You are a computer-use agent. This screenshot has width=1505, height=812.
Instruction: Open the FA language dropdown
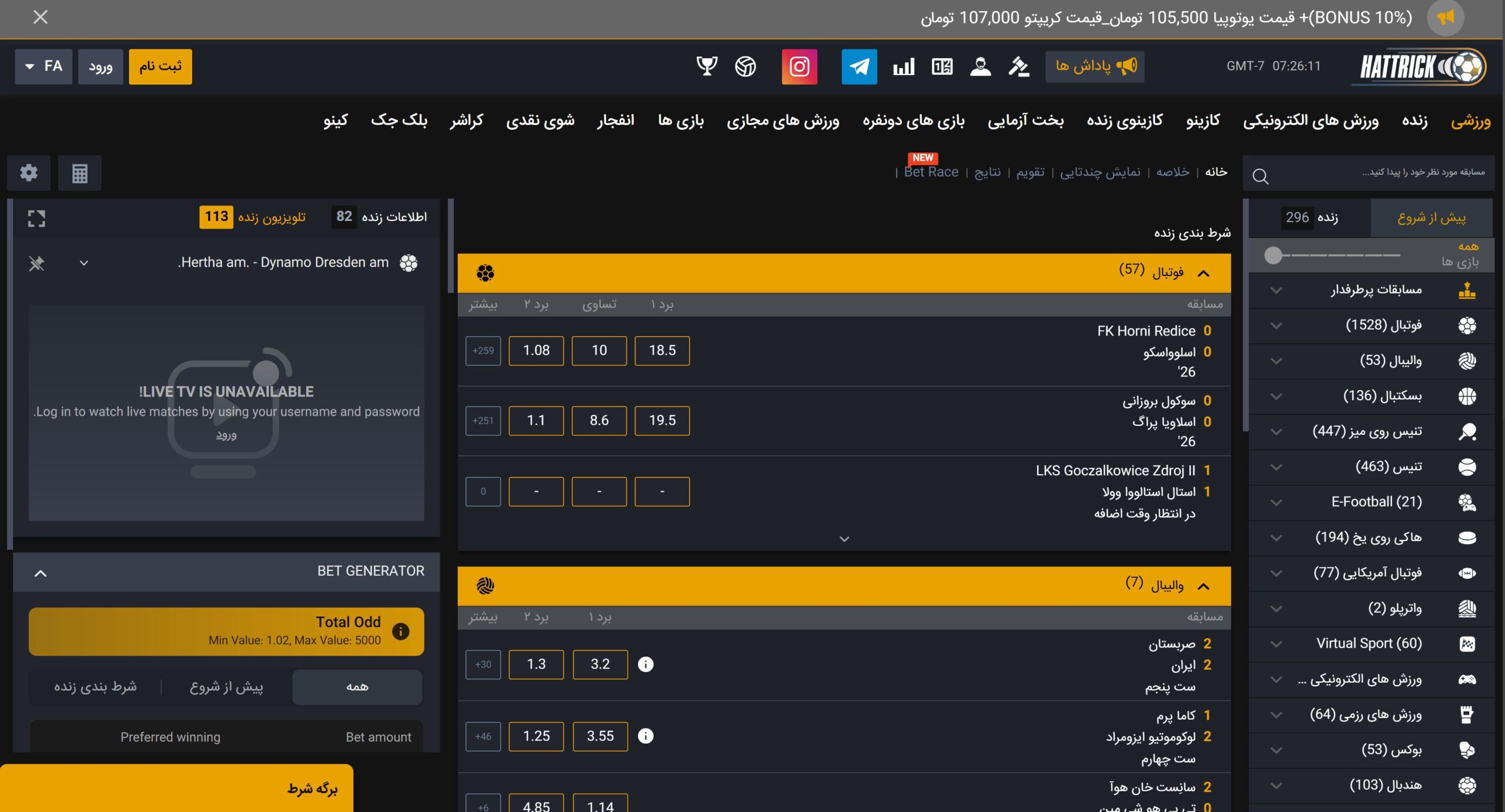coord(43,66)
